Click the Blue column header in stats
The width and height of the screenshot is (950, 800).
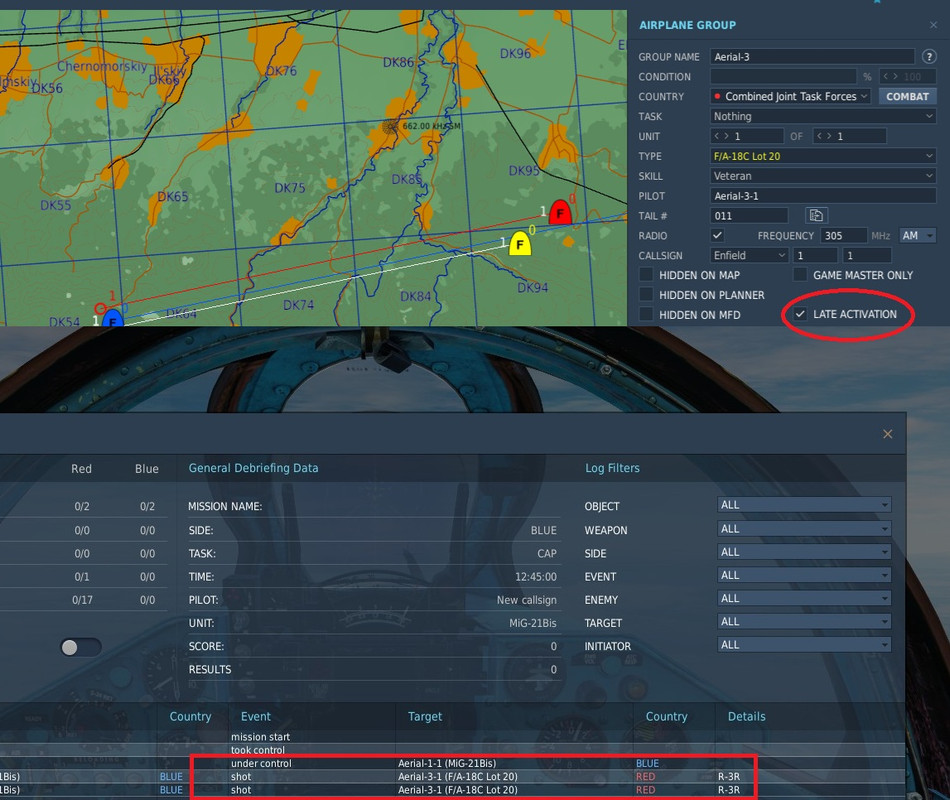(147, 468)
